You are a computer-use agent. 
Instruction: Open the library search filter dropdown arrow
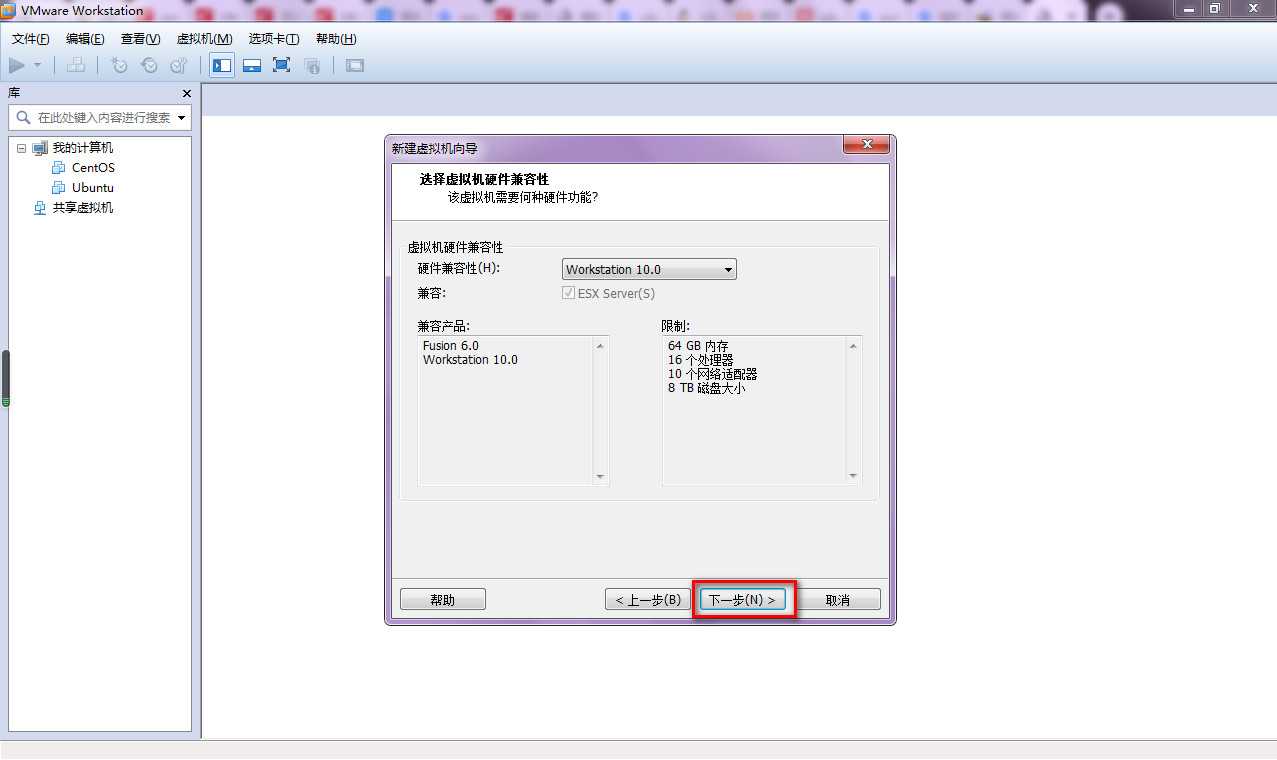[x=182, y=118]
